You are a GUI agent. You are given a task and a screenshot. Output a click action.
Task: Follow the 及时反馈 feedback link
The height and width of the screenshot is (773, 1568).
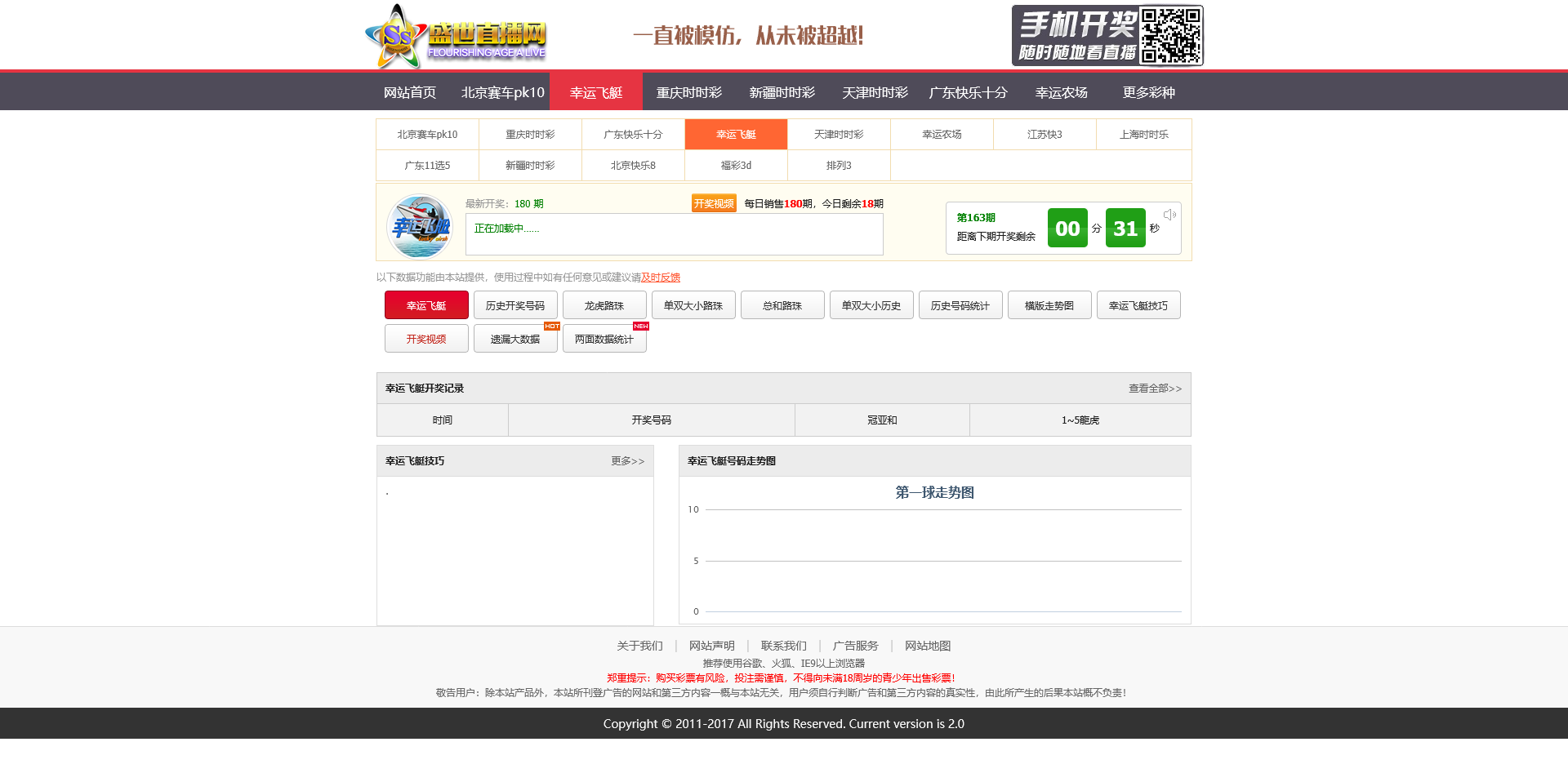[x=661, y=278]
